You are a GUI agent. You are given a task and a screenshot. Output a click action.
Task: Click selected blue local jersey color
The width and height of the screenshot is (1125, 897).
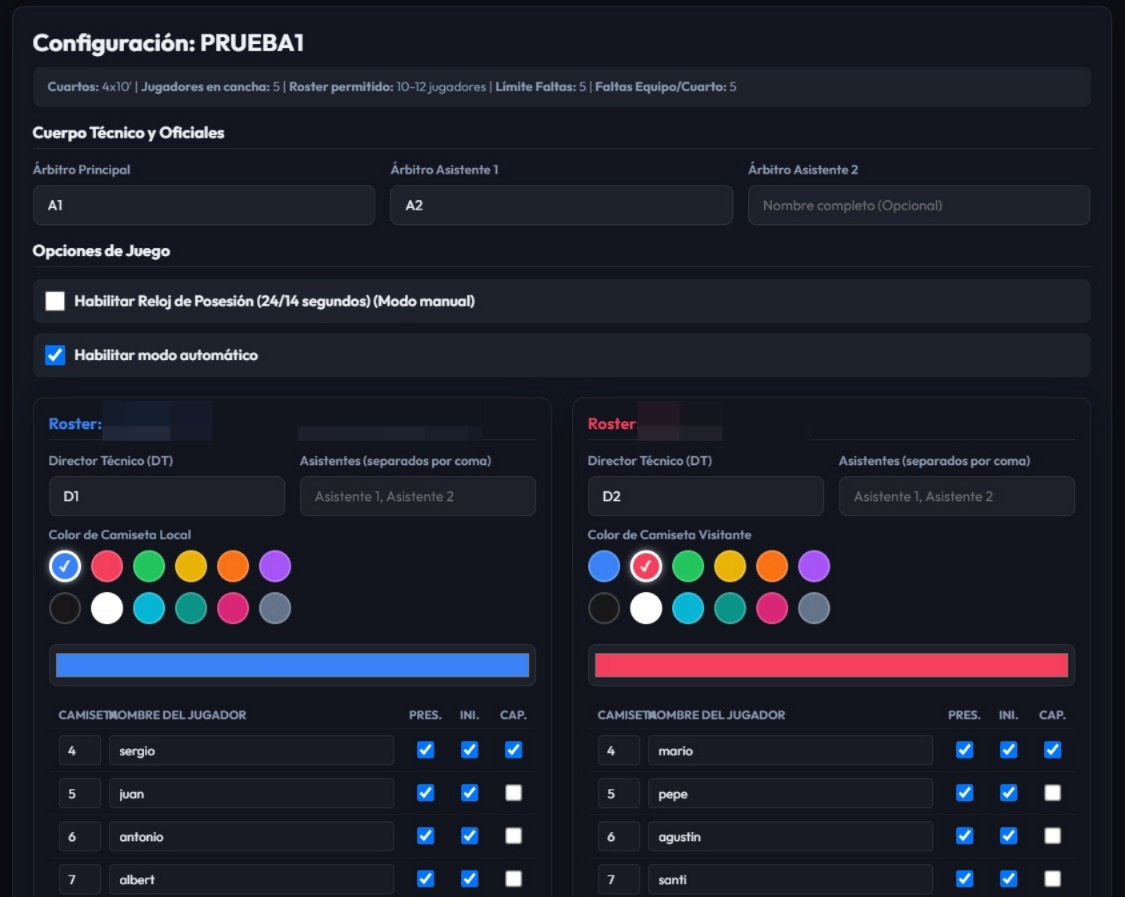tap(65, 566)
